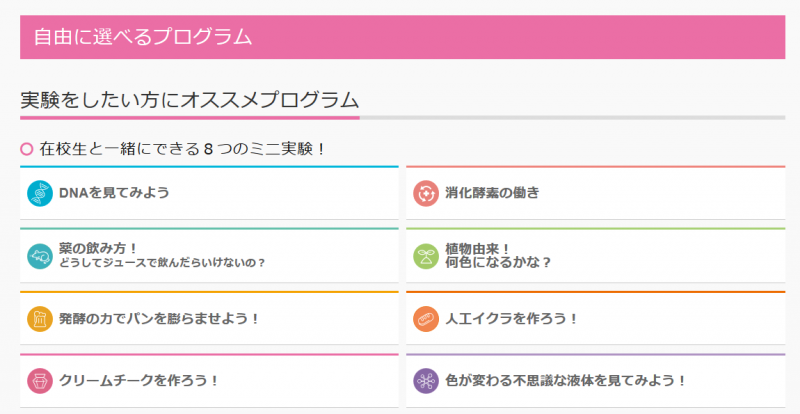Screen dimensions: 800x414
Task: Click the orange bread fermentation icon
Action: coord(40,319)
